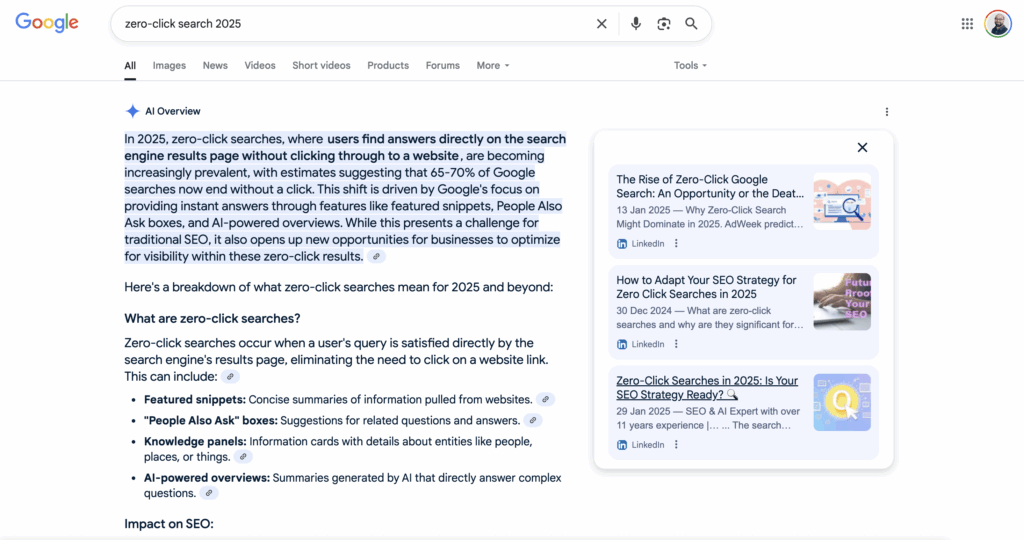Switch to the Images tab
1024x540 pixels.
pyautogui.click(x=169, y=65)
